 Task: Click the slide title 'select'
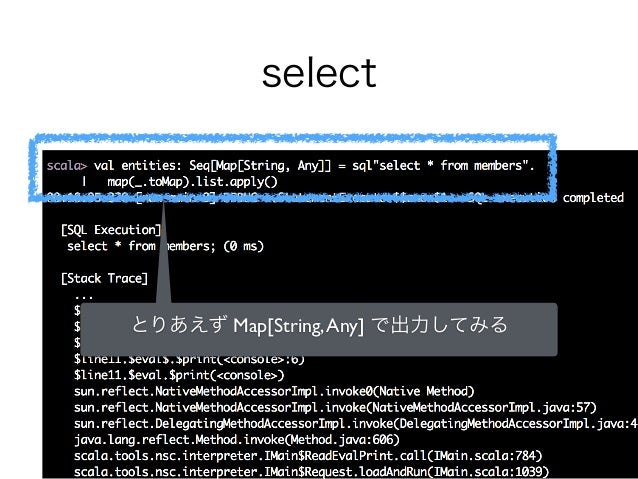(319, 73)
